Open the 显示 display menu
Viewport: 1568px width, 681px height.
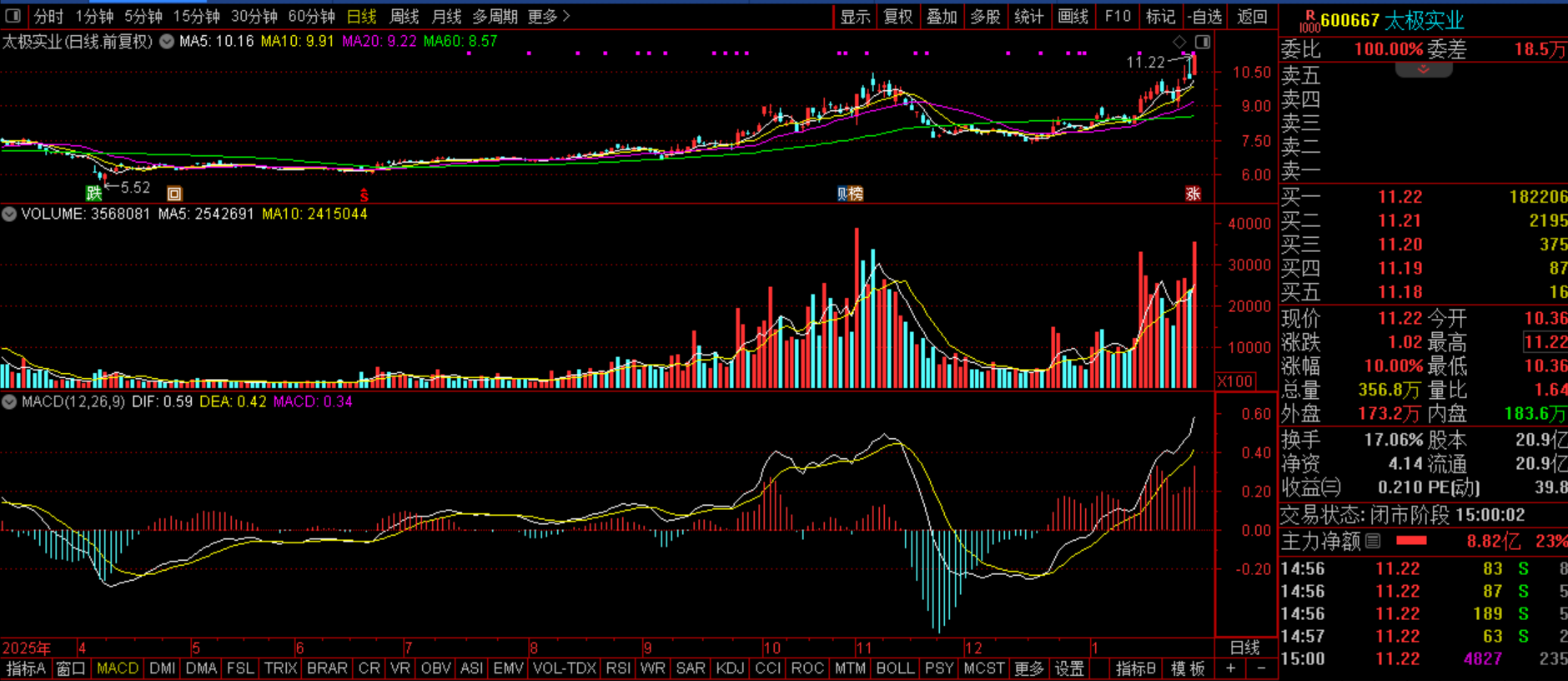[855, 16]
